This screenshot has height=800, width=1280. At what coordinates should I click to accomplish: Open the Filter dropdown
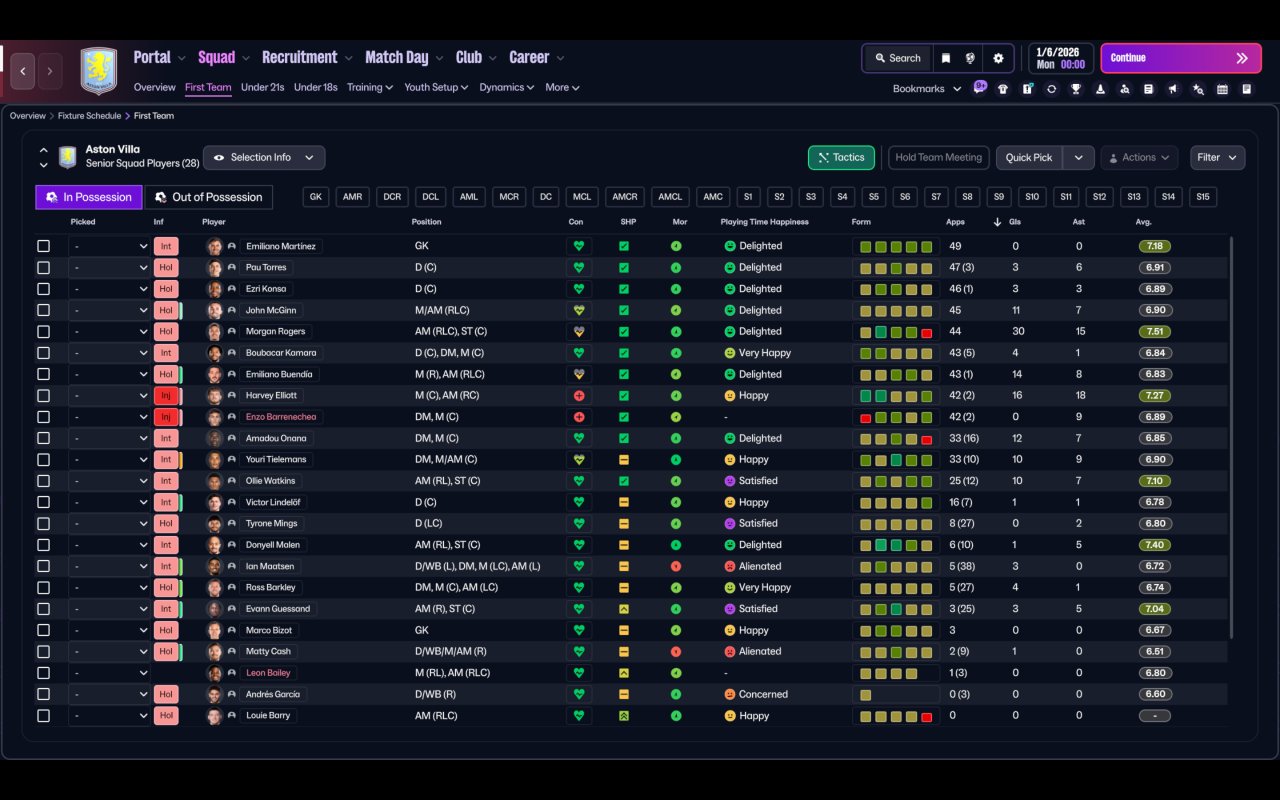click(x=1217, y=157)
